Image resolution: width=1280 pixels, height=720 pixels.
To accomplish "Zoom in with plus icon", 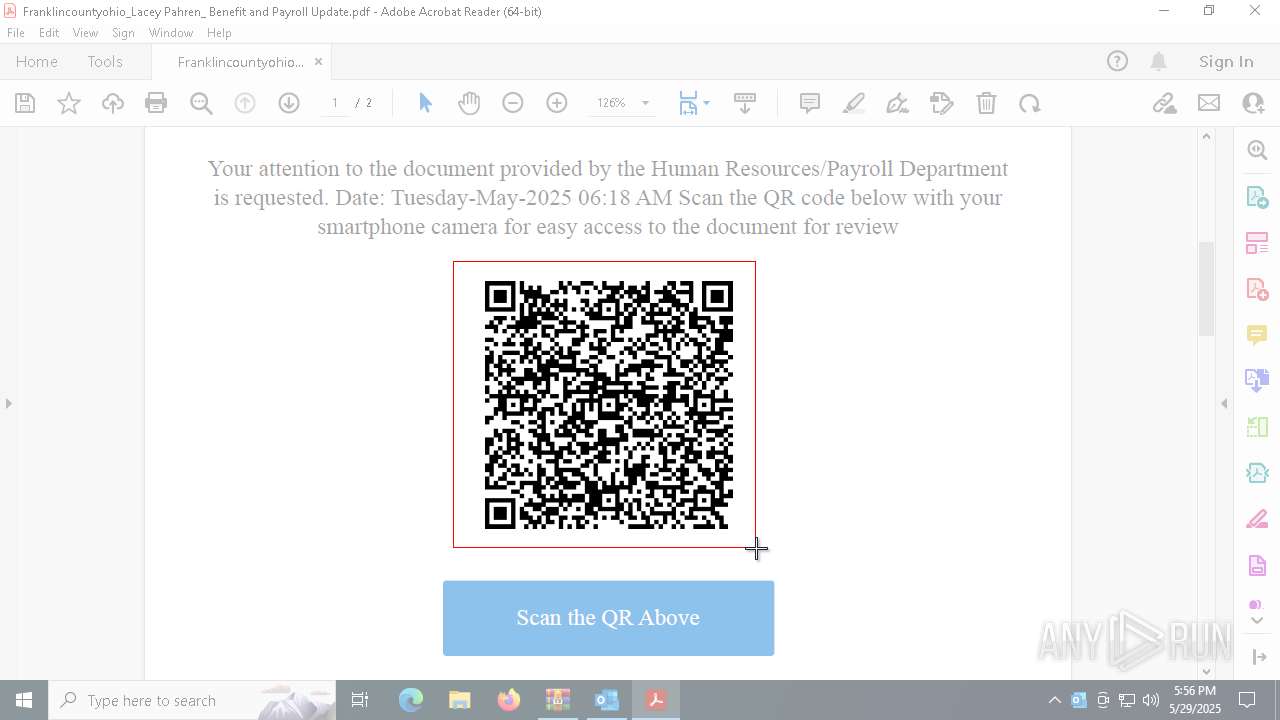I will pyautogui.click(x=557, y=103).
